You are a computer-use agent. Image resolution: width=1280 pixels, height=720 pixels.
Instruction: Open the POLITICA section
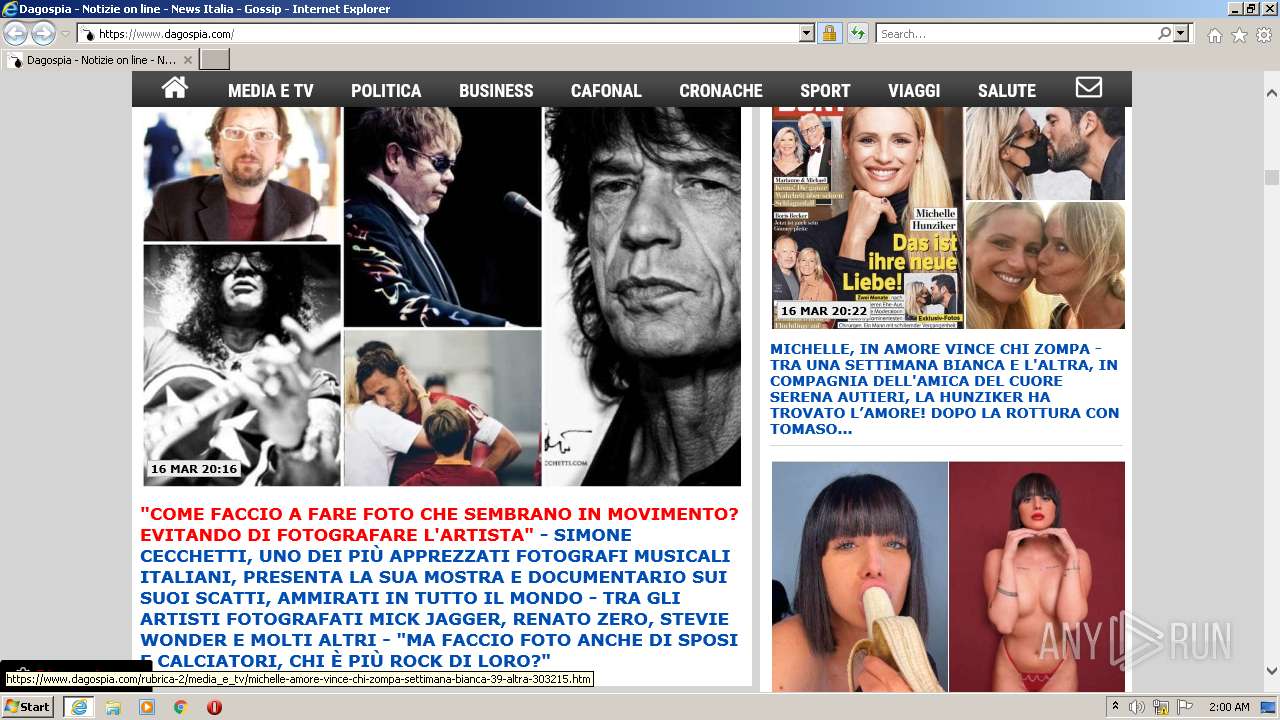386,90
